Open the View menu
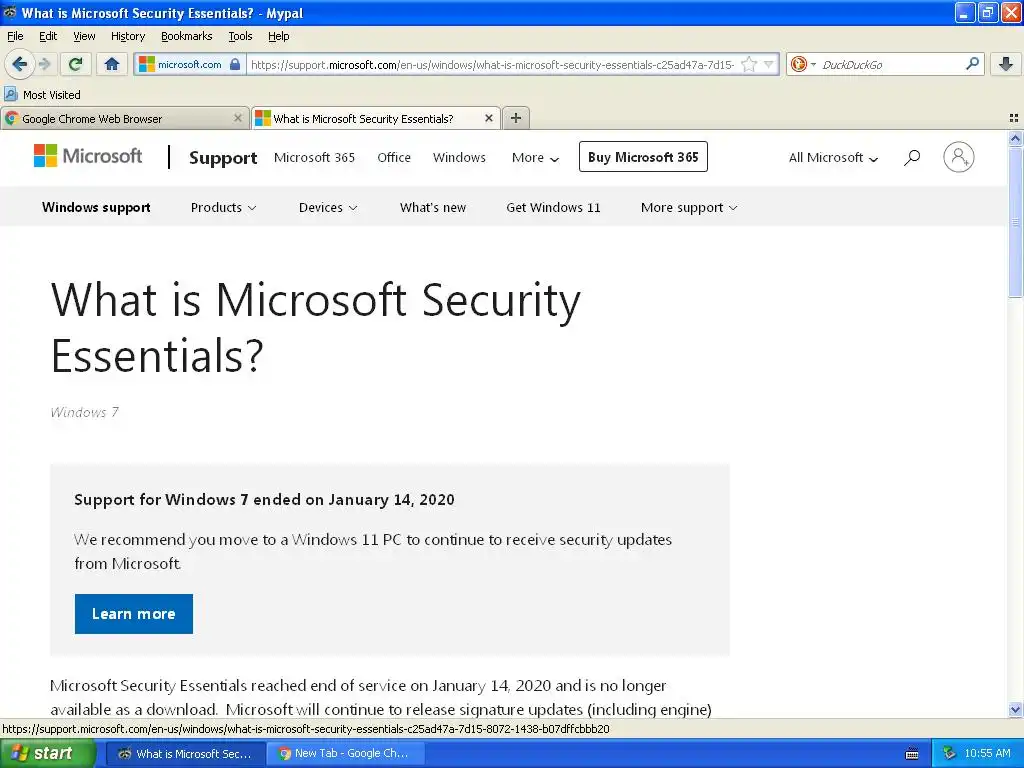Screen dimensions: 1024x768 tap(84, 36)
